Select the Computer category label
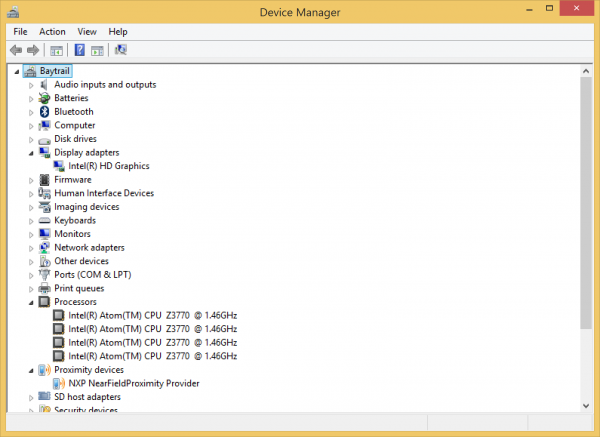Screen dimensions: 600x437 [x=75, y=126]
